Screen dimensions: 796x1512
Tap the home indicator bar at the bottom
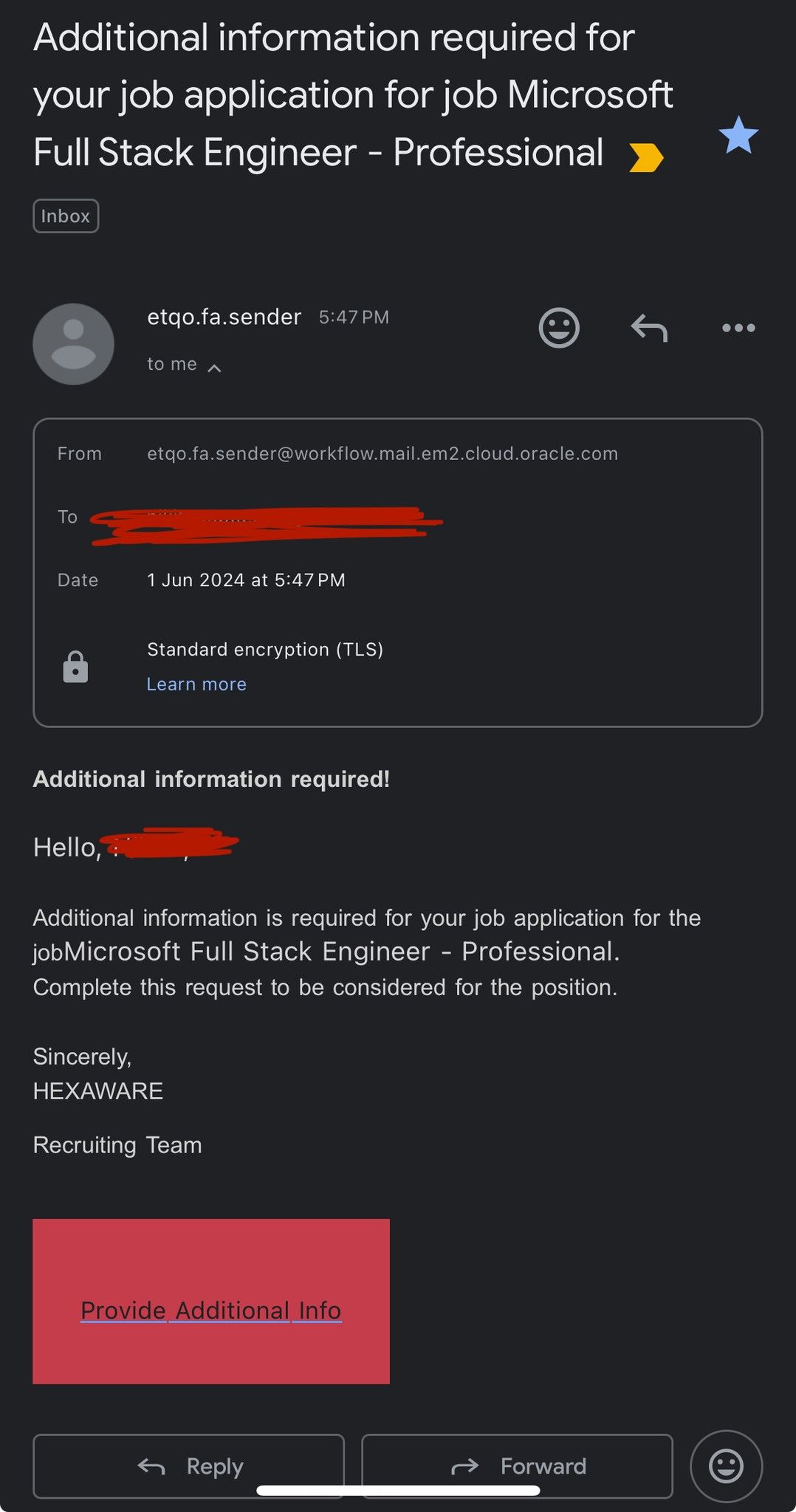[x=398, y=1491]
